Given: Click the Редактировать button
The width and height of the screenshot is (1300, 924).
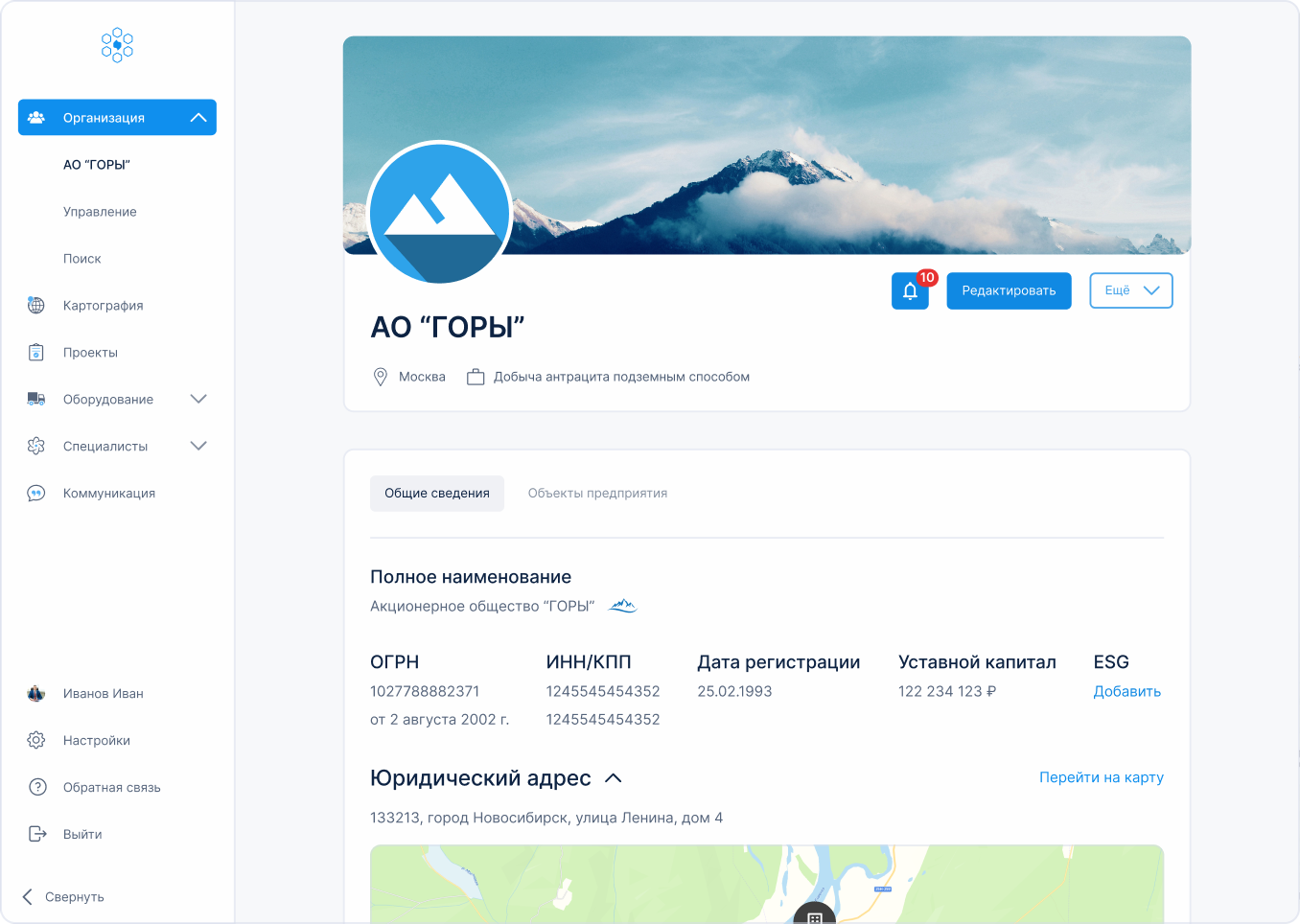Looking at the screenshot, I should (x=1009, y=290).
